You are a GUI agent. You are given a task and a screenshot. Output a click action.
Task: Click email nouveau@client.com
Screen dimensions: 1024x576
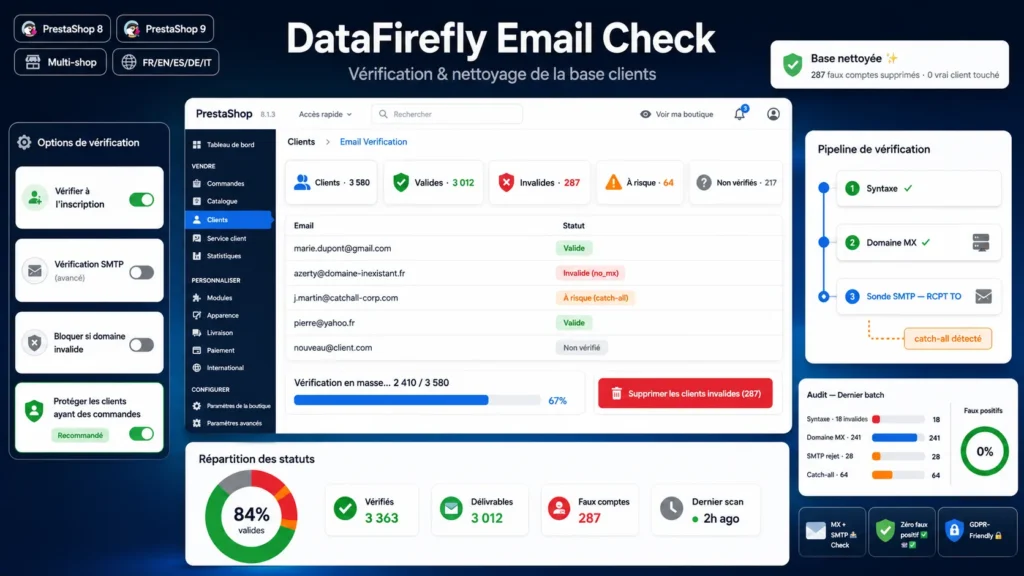pos(333,347)
